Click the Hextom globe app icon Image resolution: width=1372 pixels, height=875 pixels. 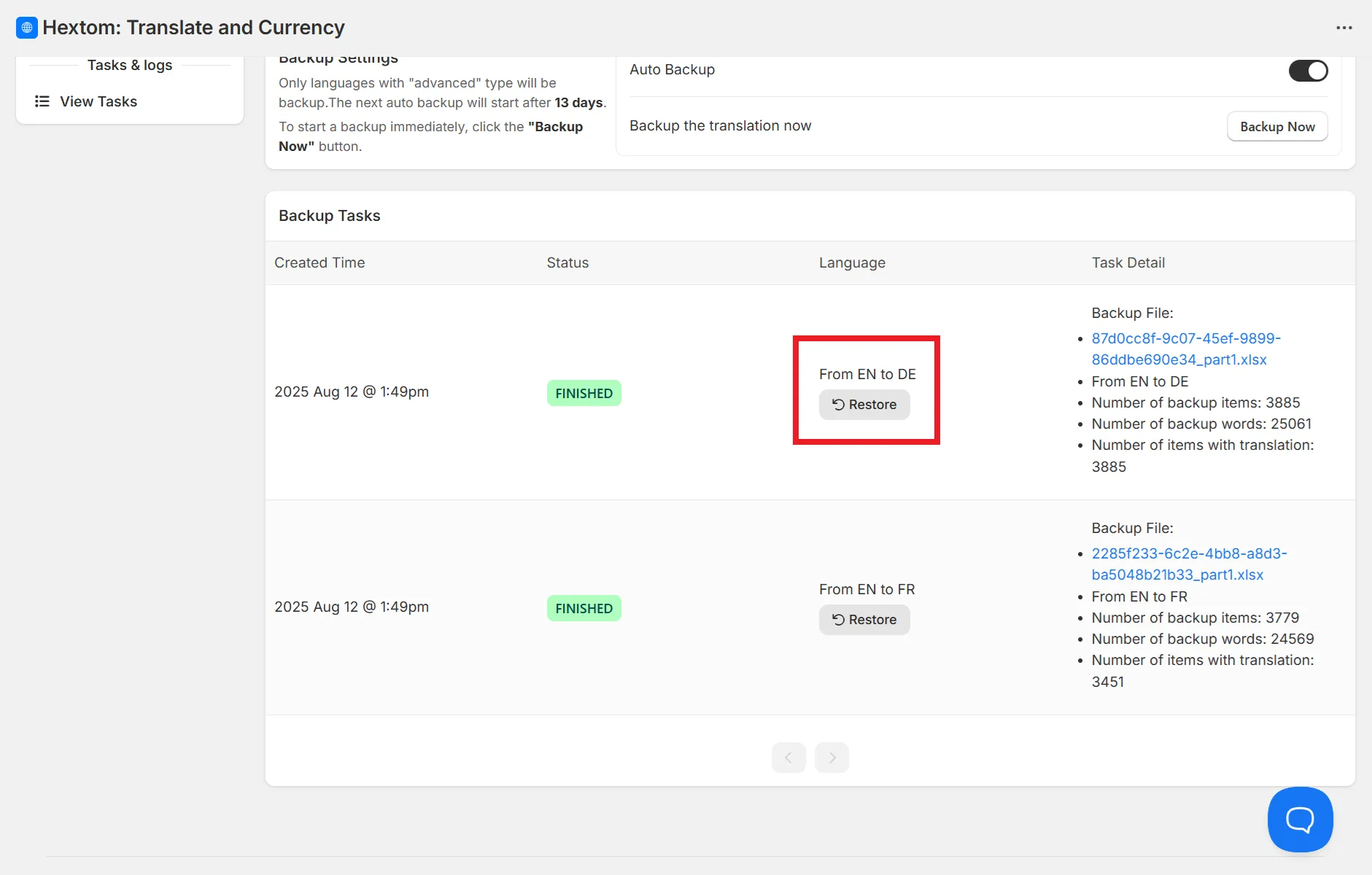point(27,28)
